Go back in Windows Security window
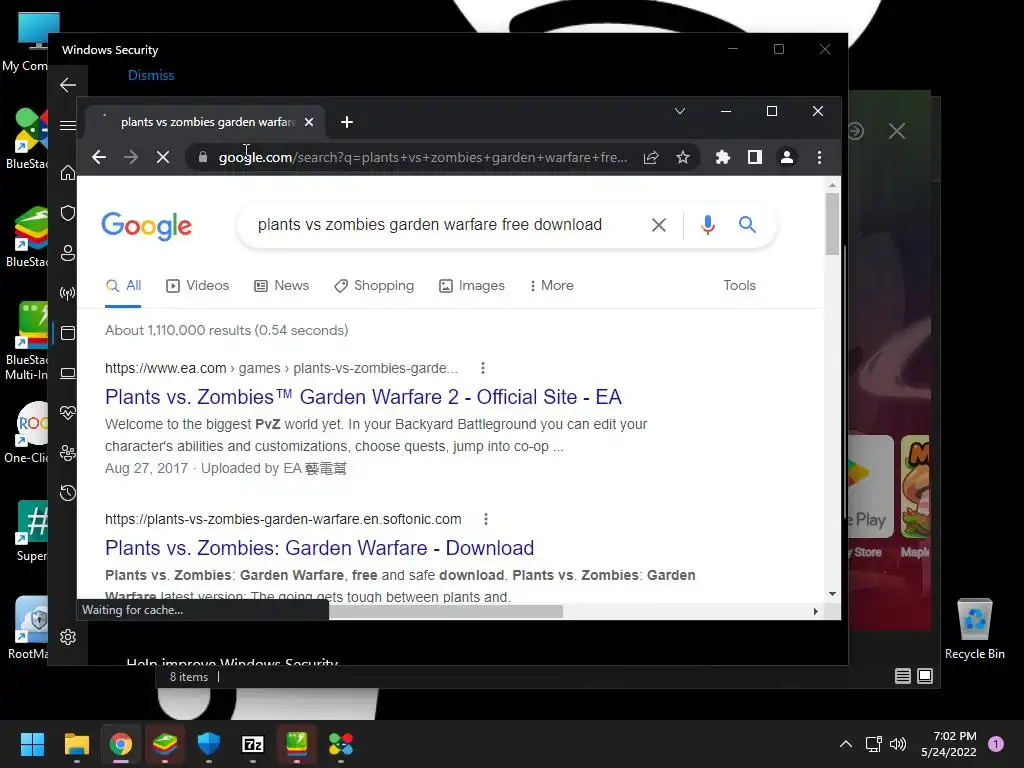1024x768 pixels. [x=68, y=85]
